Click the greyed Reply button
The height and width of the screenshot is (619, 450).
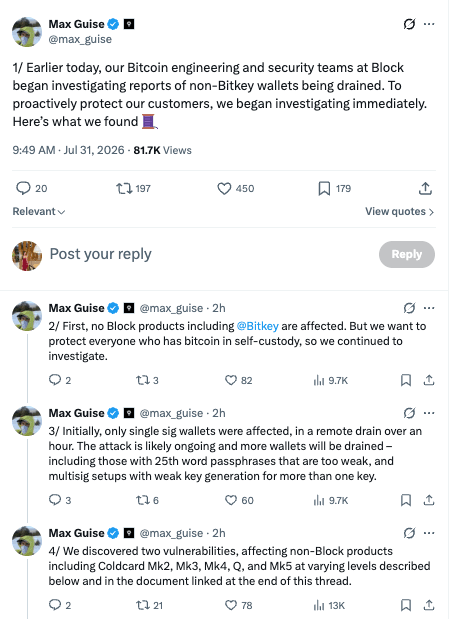point(407,254)
